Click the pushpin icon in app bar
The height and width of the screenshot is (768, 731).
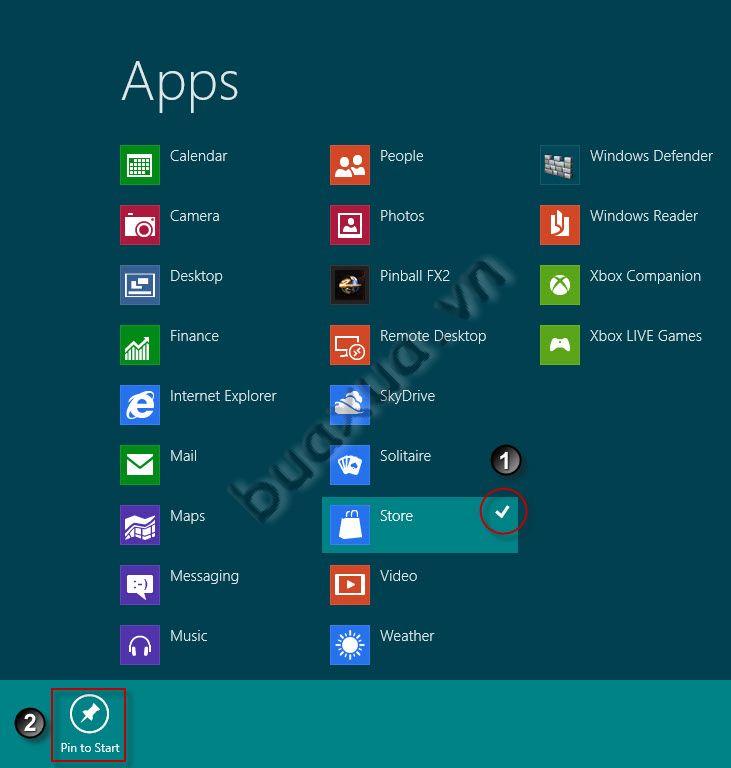[89, 714]
